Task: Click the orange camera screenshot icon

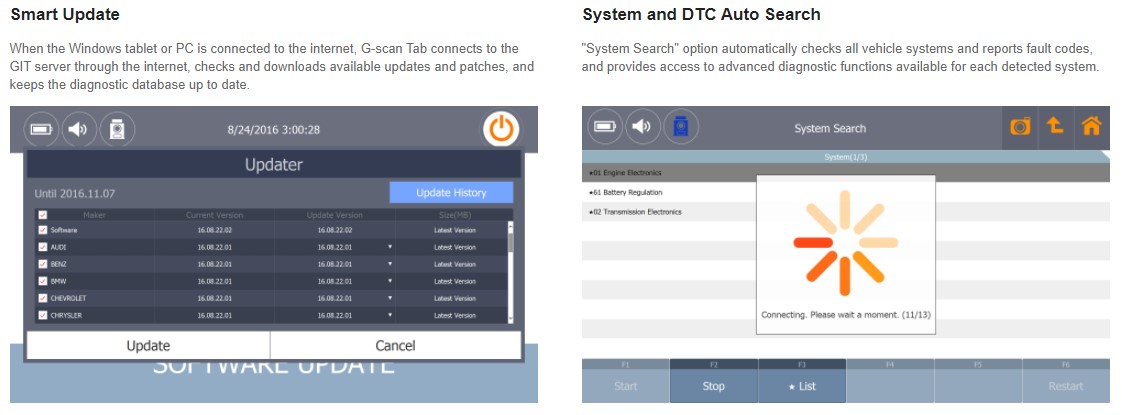Action: 1020,127
